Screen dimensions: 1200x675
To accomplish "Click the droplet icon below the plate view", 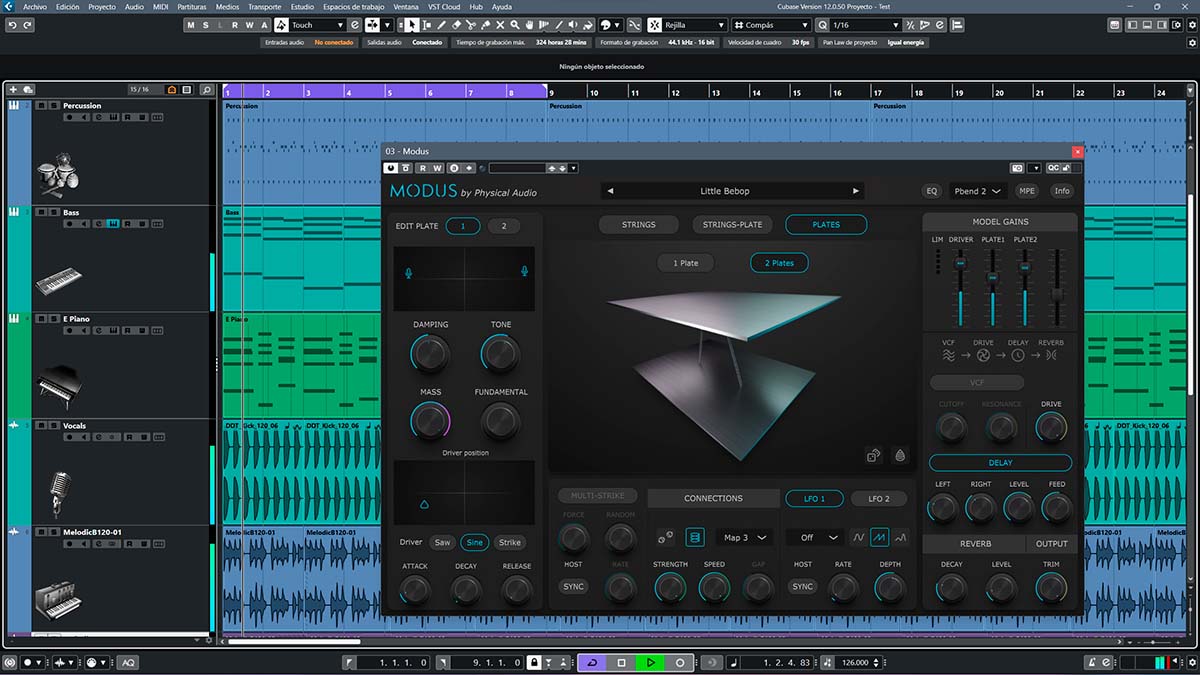I will 900,456.
